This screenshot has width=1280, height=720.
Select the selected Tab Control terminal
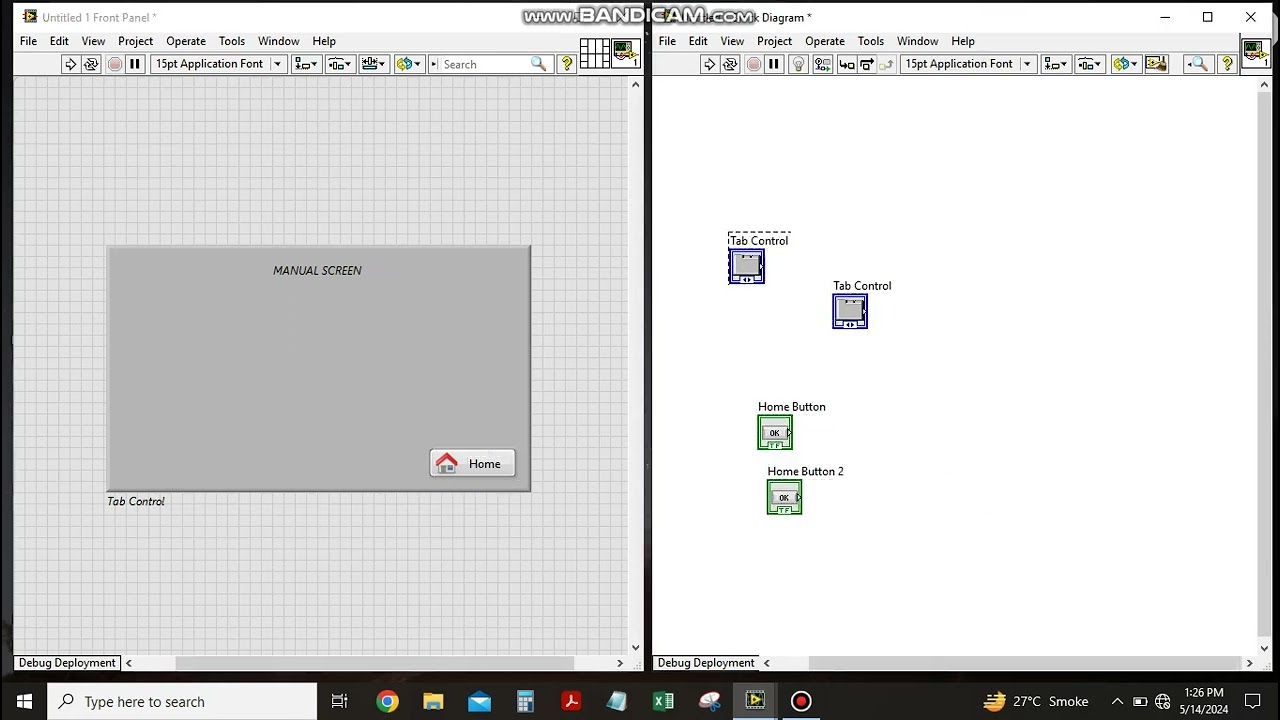[746, 267]
